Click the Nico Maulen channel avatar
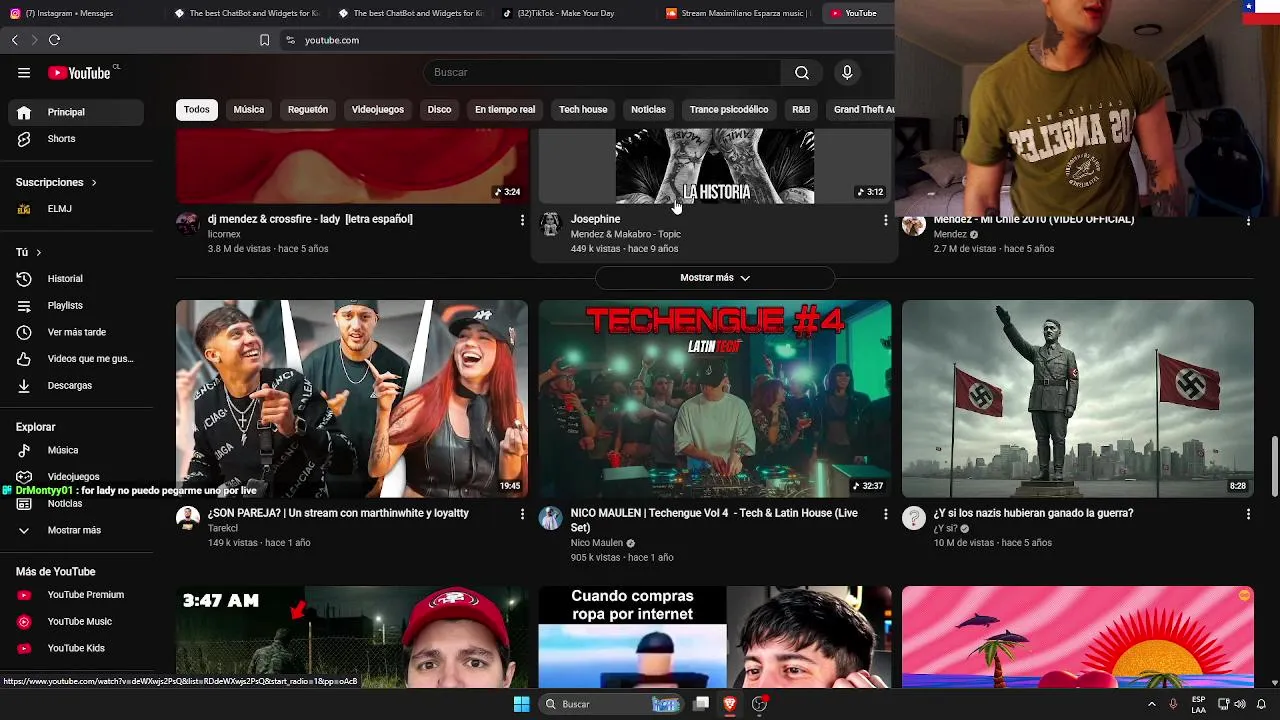Viewport: 1280px width, 720px height. (x=551, y=517)
